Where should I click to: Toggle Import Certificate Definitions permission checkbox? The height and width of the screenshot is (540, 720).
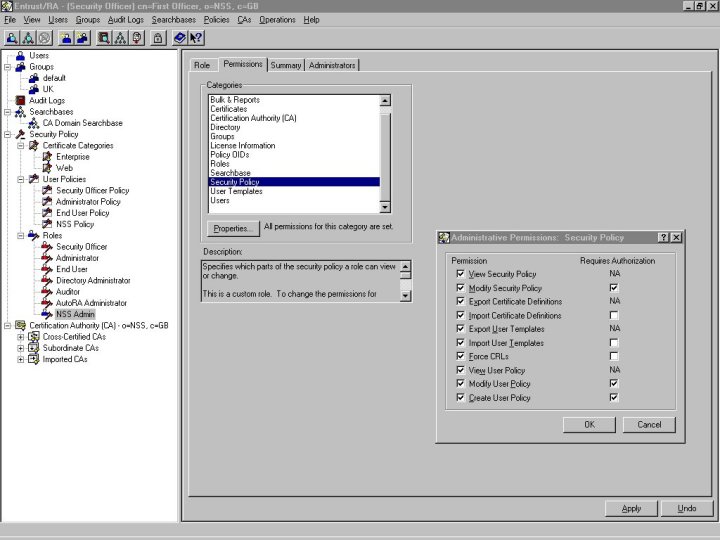point(461,315)
